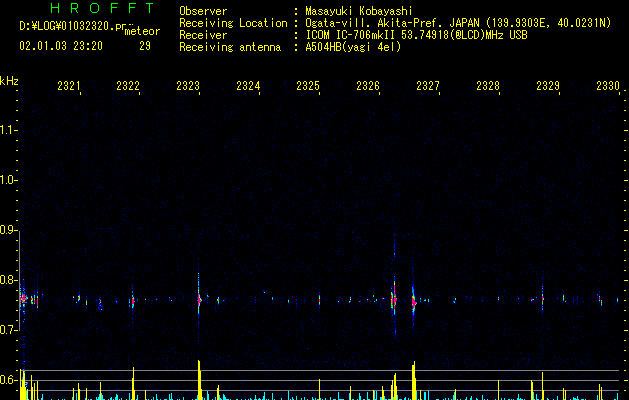Image resolution: width=629 pixels, height=400 pixels.
Task: Click the yellow intensity peak at 2323
Action: (x=199, y=379)
